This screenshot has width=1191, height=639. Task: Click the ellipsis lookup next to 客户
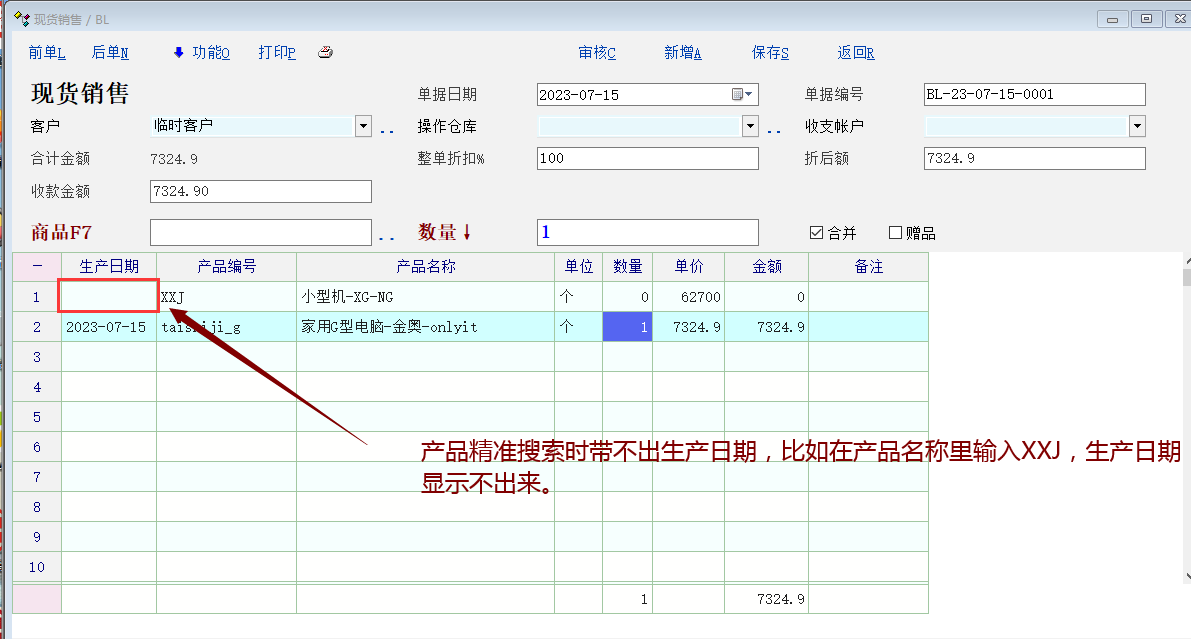click(387, 129)
